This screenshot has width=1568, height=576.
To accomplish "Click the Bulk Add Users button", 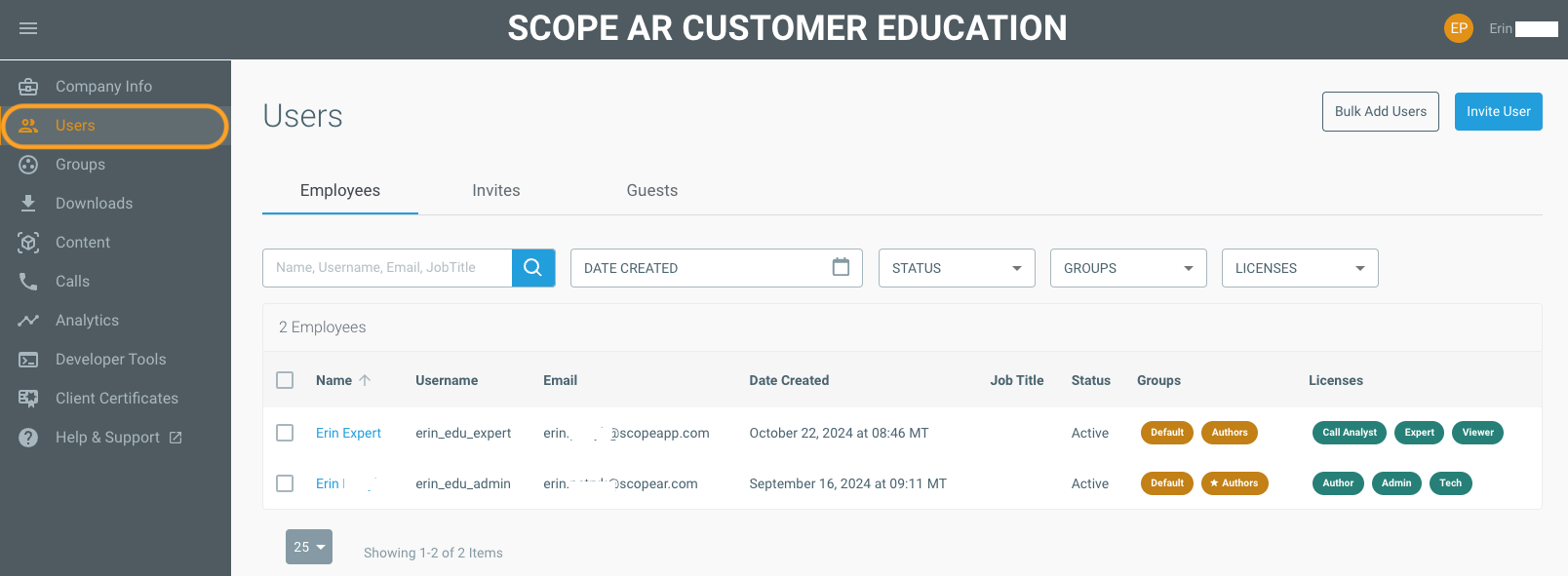I will (x=1381, y=112).
